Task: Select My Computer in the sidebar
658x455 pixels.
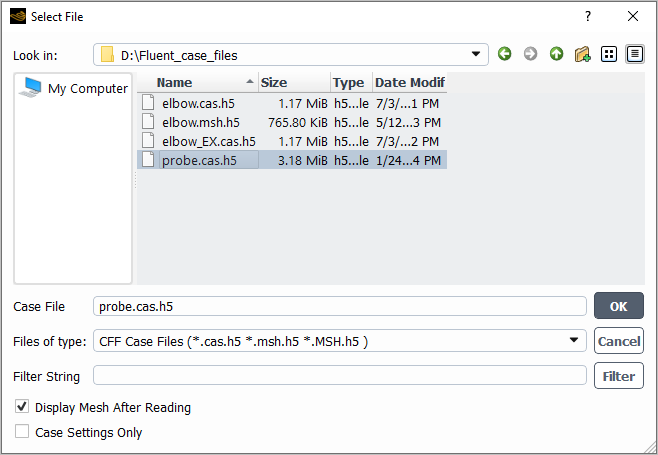Action: coord(88,89)
